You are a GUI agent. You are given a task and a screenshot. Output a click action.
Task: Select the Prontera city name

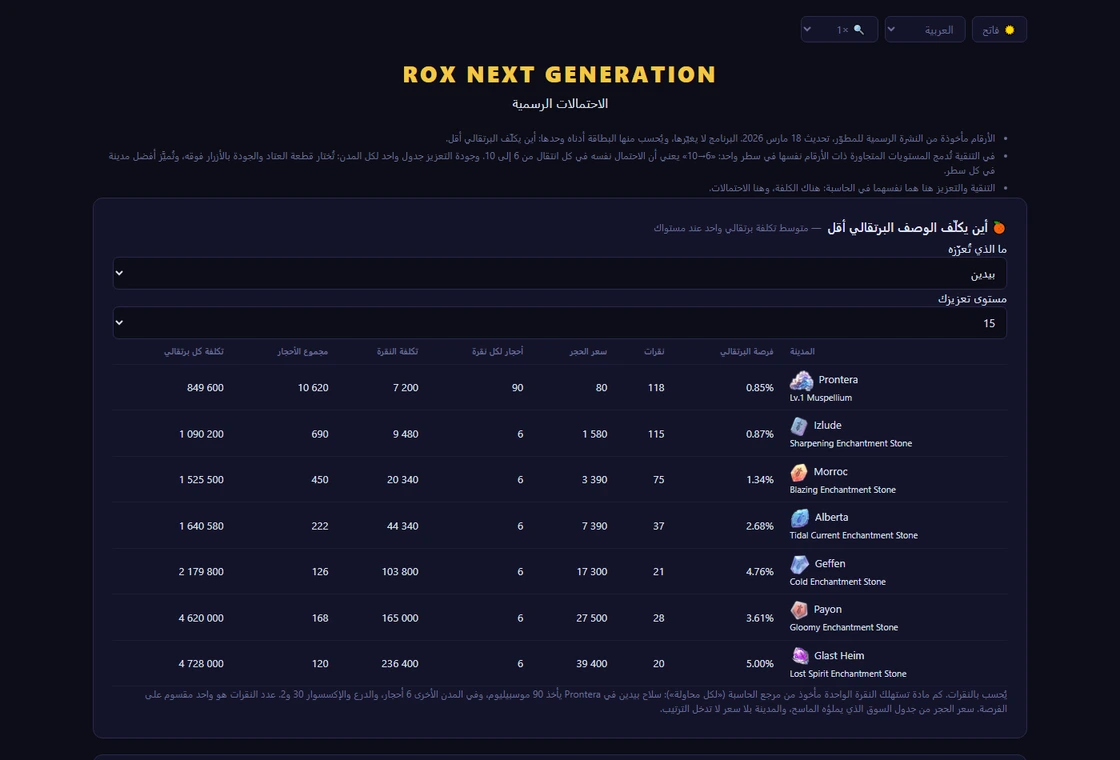point(838,380)
